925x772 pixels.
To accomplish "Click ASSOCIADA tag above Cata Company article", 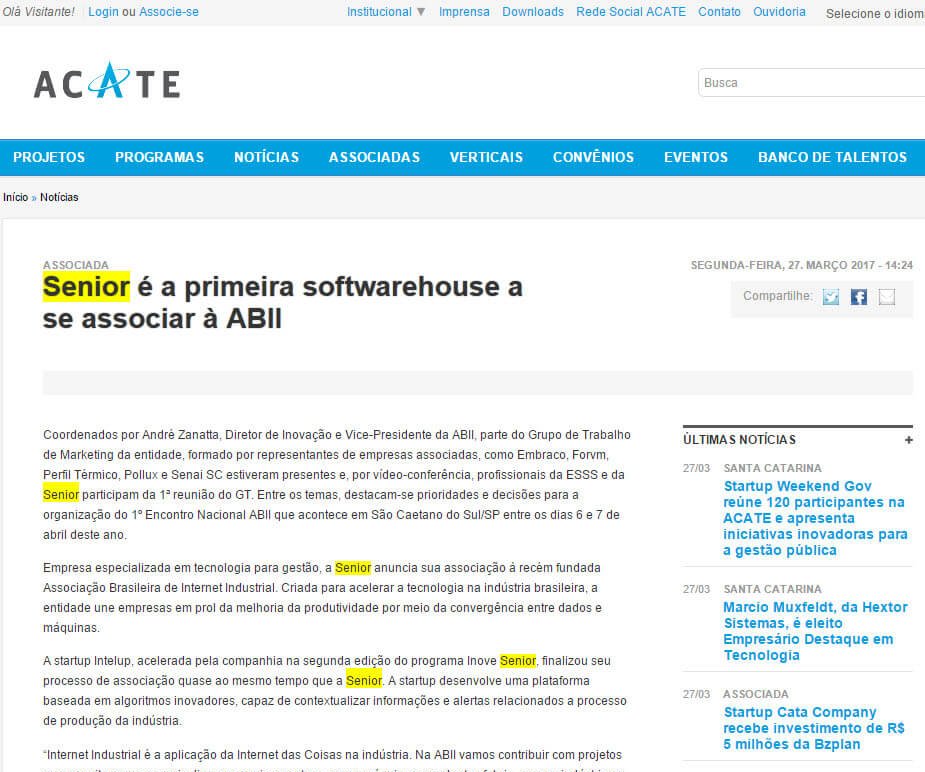I will [756, 694].
